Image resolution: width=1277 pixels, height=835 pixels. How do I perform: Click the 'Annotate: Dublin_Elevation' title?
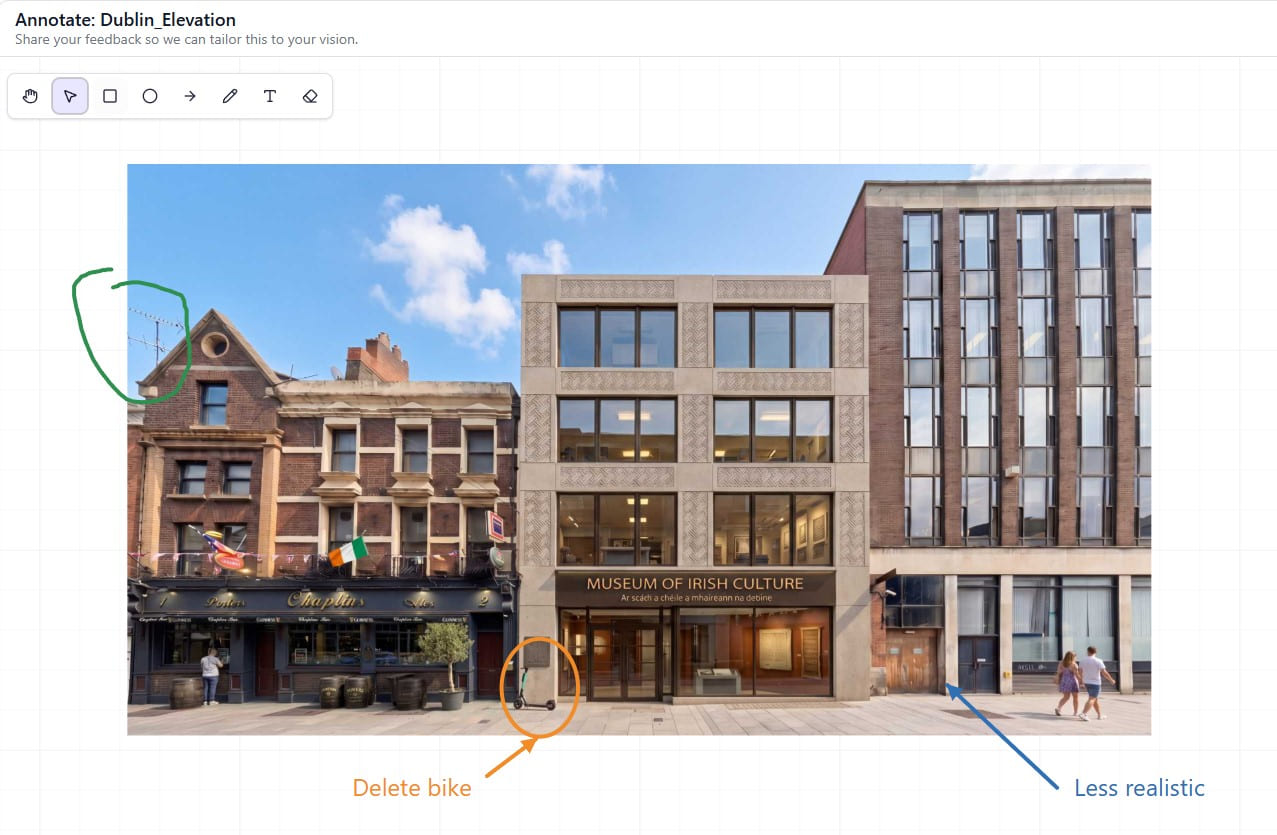click(126, 19)
